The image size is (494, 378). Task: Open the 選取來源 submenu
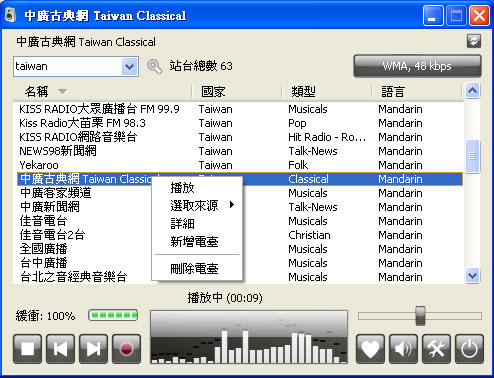point(197,206)
